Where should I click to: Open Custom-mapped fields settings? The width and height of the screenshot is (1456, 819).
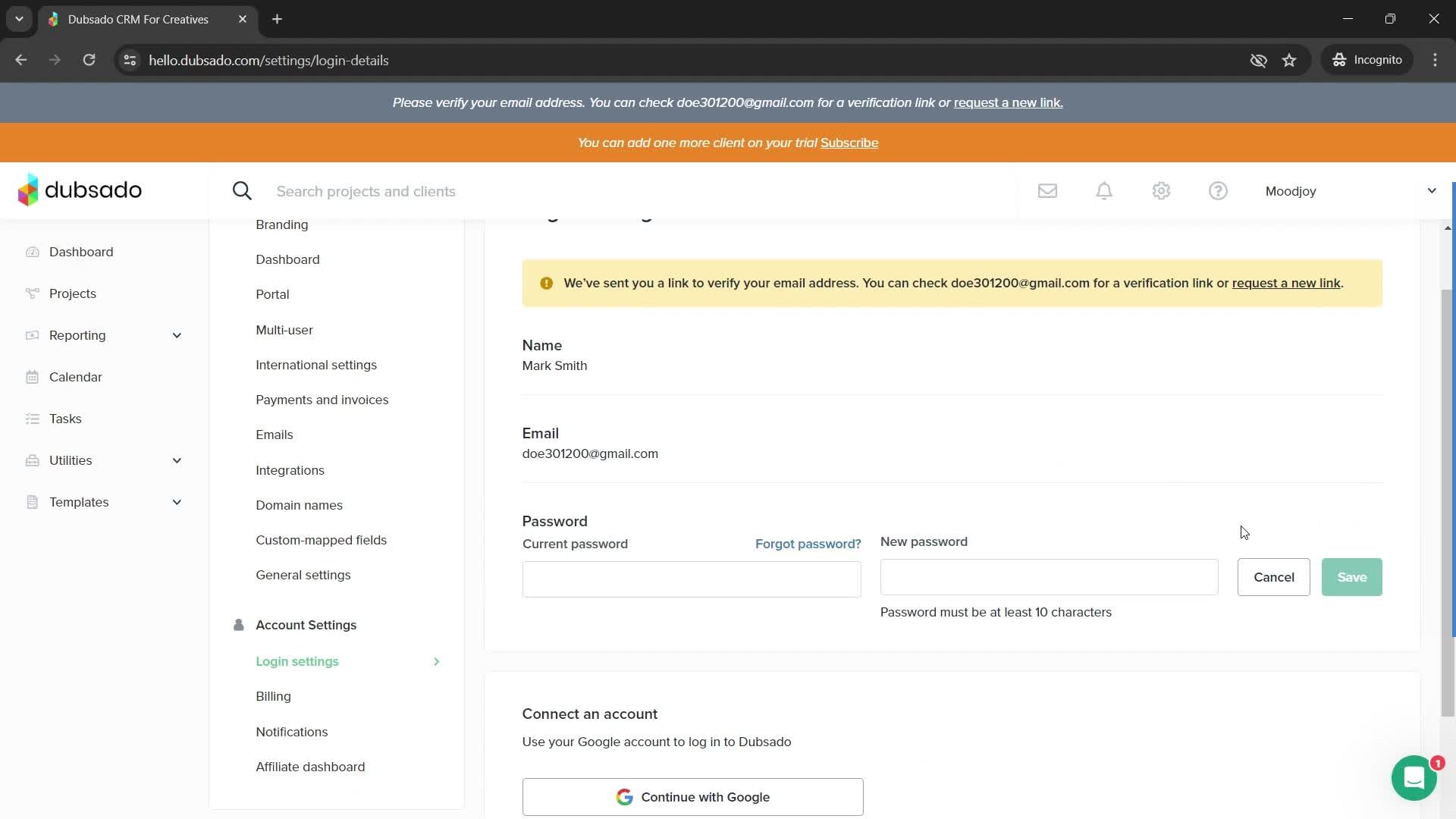click(x=321, y=540)
